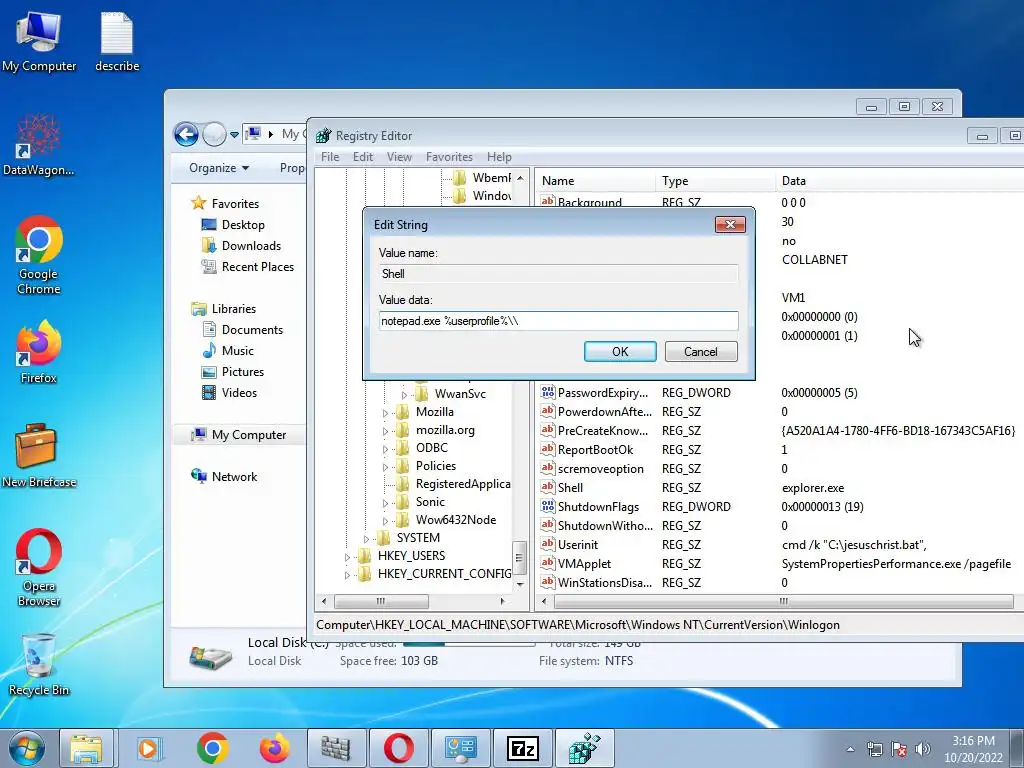Close the Edit String dialog
The image size is (1024, 768).
(730, 225)
